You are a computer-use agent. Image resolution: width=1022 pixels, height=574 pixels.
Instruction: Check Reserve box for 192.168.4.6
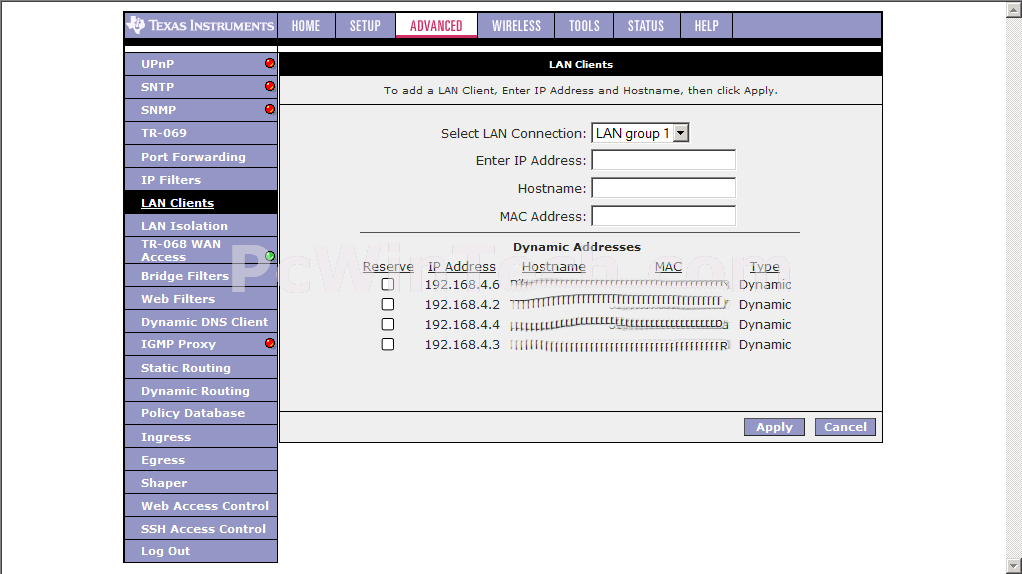click(388, 284)
